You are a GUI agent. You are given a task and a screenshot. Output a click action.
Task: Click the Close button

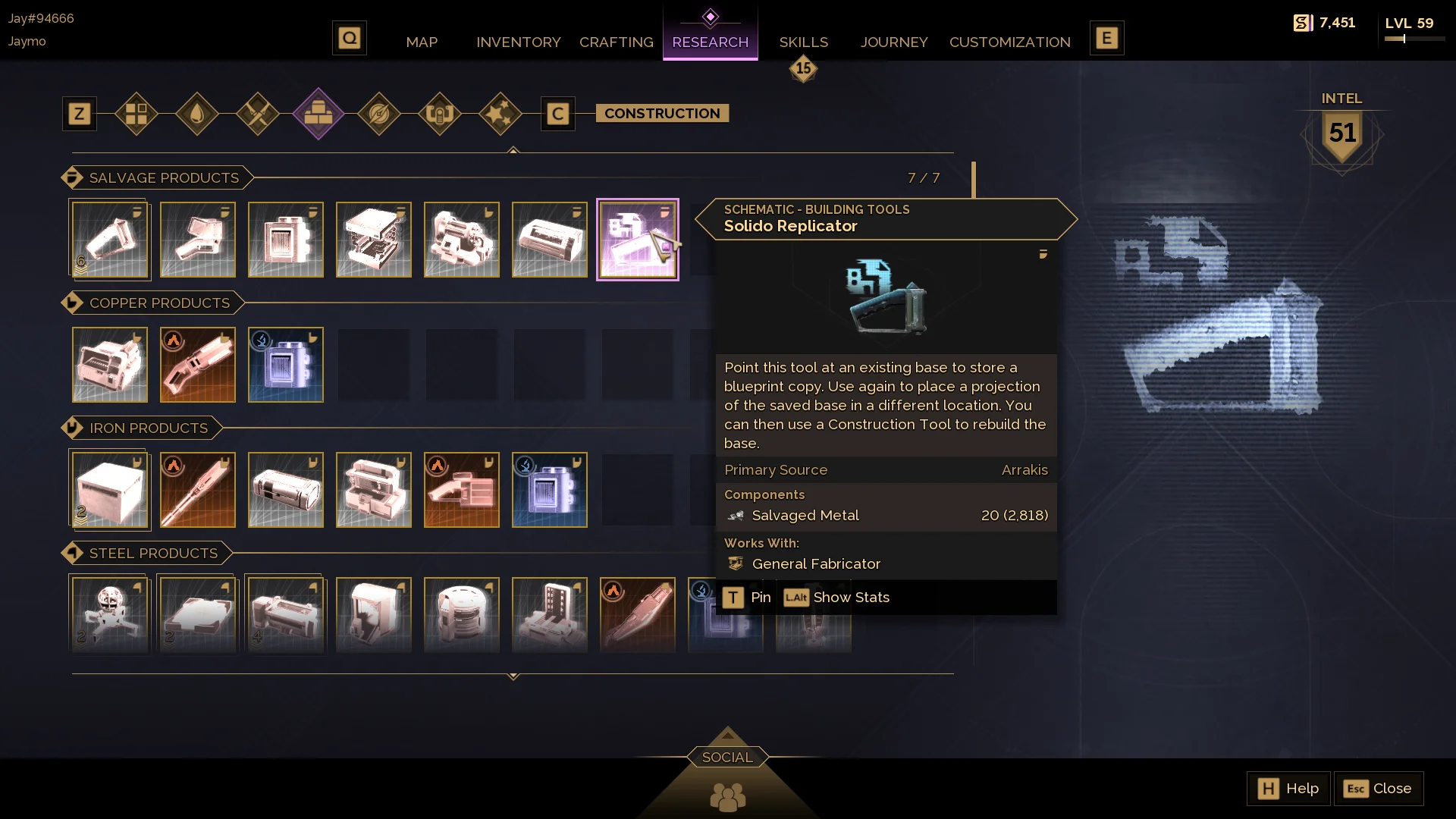(x=1379, y=789)
